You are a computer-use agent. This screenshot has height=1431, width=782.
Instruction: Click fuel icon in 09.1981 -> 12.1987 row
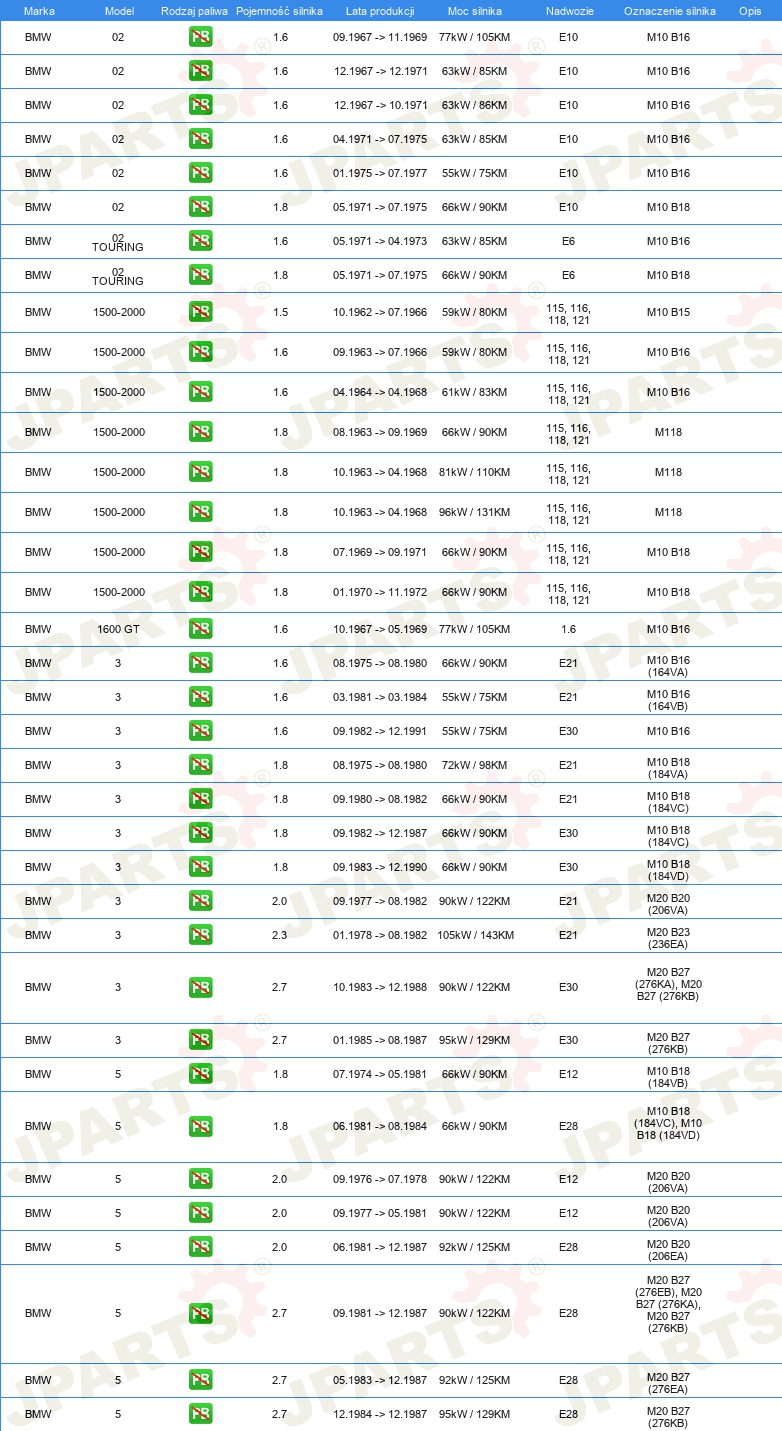(200, 1313)
